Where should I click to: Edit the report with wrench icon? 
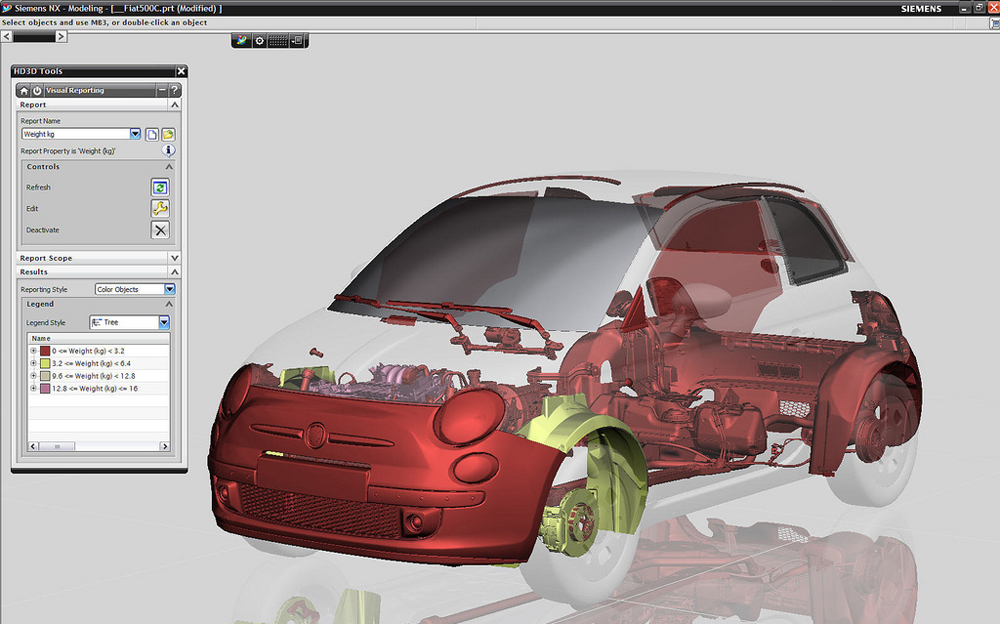(x=160, y=209)
